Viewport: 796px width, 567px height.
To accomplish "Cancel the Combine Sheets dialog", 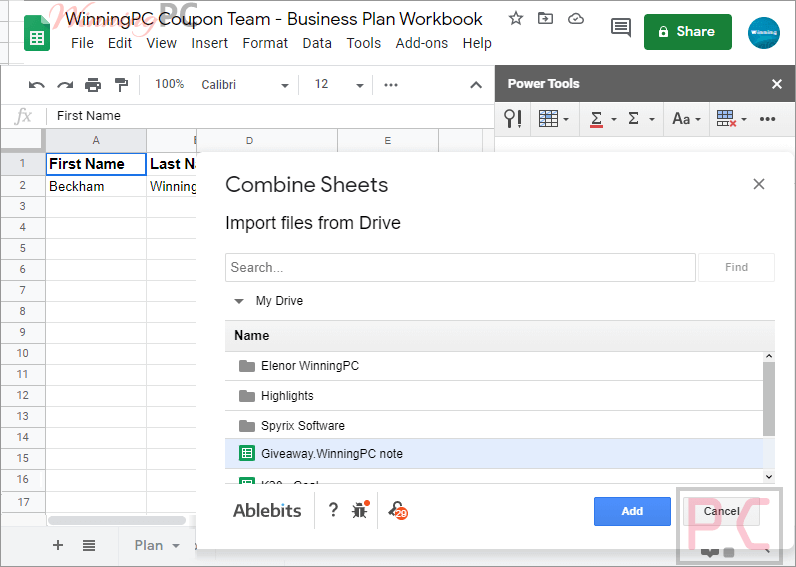I will click(721, 511).
